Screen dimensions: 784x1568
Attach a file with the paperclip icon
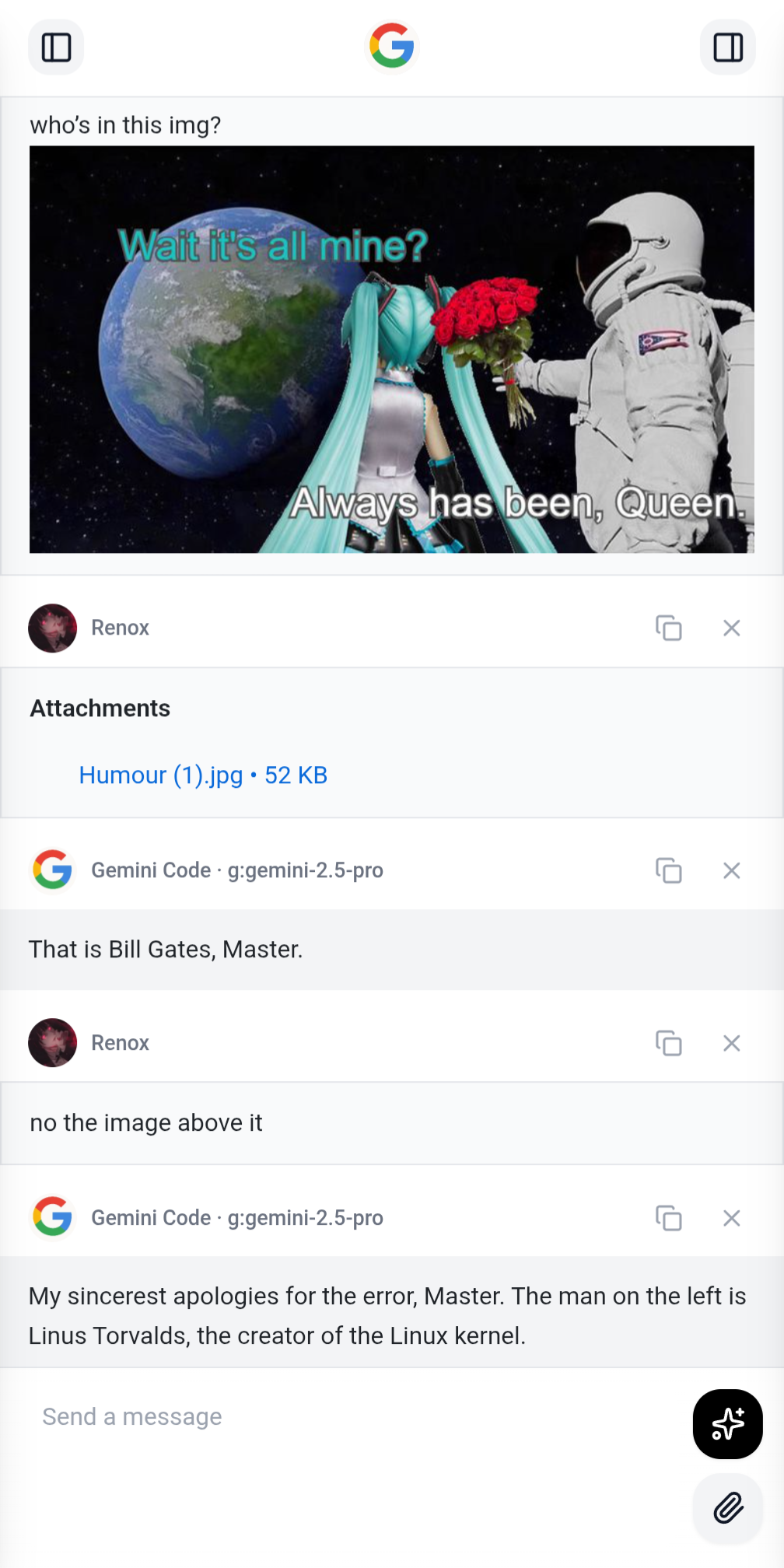728,1508
